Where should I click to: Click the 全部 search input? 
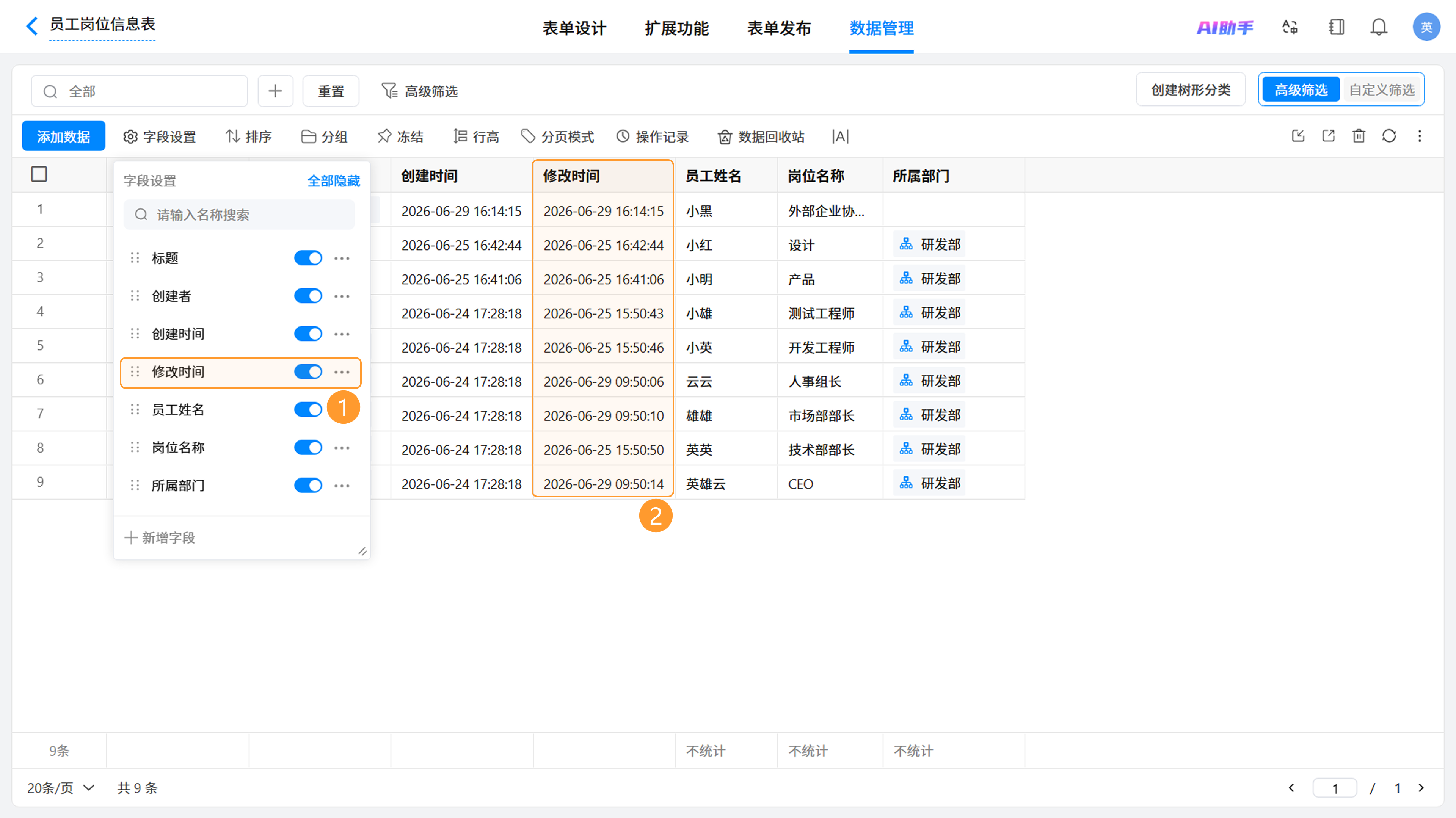pos(139,91)
